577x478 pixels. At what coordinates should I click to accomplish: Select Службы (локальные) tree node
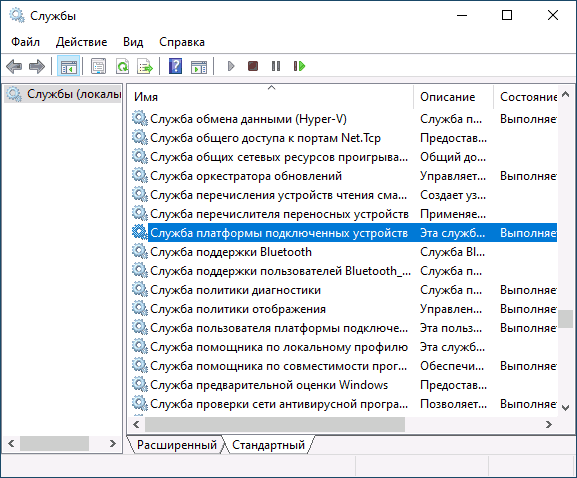[x=63, y=94]
